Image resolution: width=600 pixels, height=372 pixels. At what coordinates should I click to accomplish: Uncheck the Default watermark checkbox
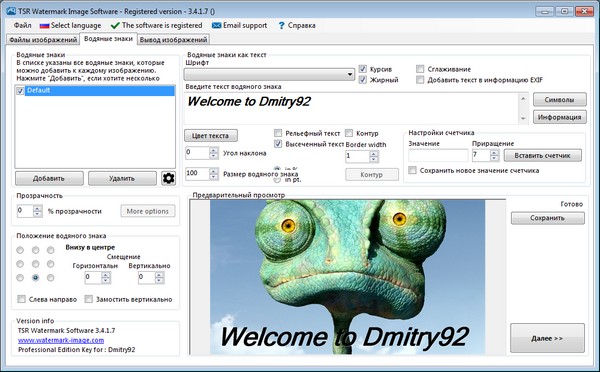click(x=20, y=91)
